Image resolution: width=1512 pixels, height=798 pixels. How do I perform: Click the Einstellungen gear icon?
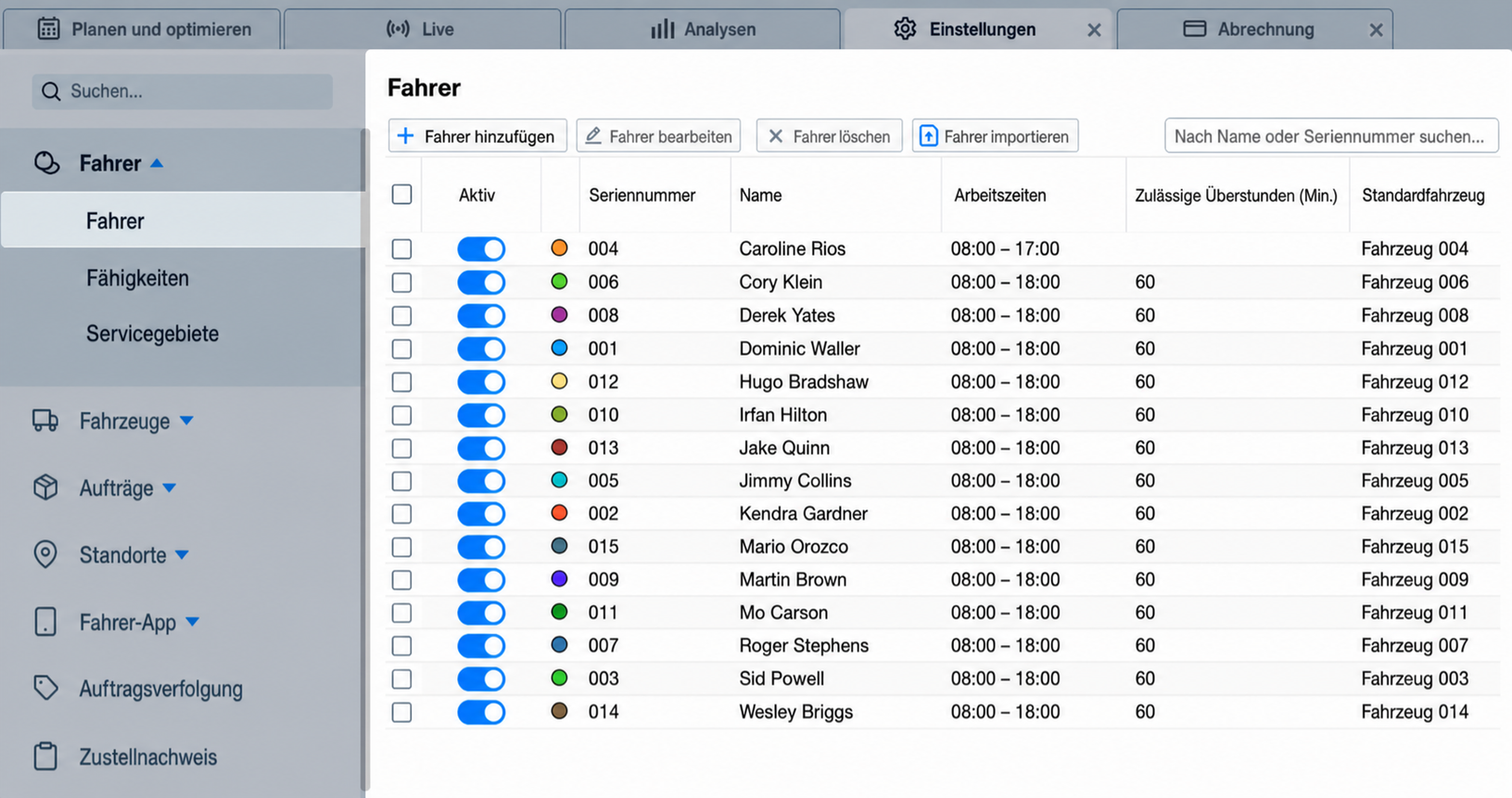[905, 29]
